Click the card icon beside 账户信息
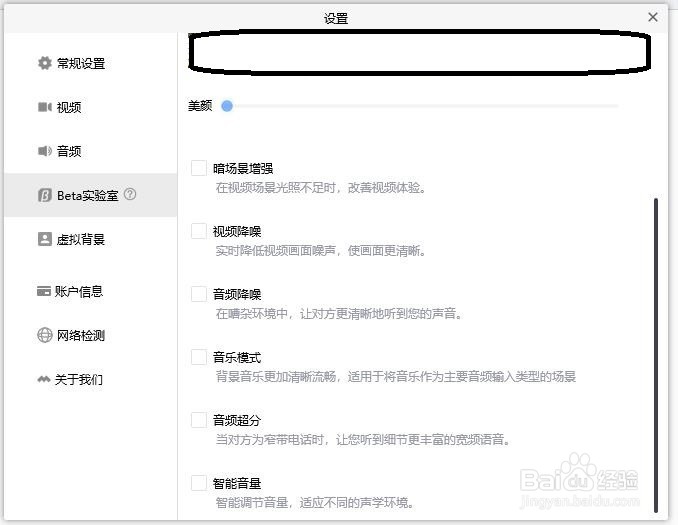Image resolution: width=678 pixels, height=525 pixels. [x=44, y=291]
